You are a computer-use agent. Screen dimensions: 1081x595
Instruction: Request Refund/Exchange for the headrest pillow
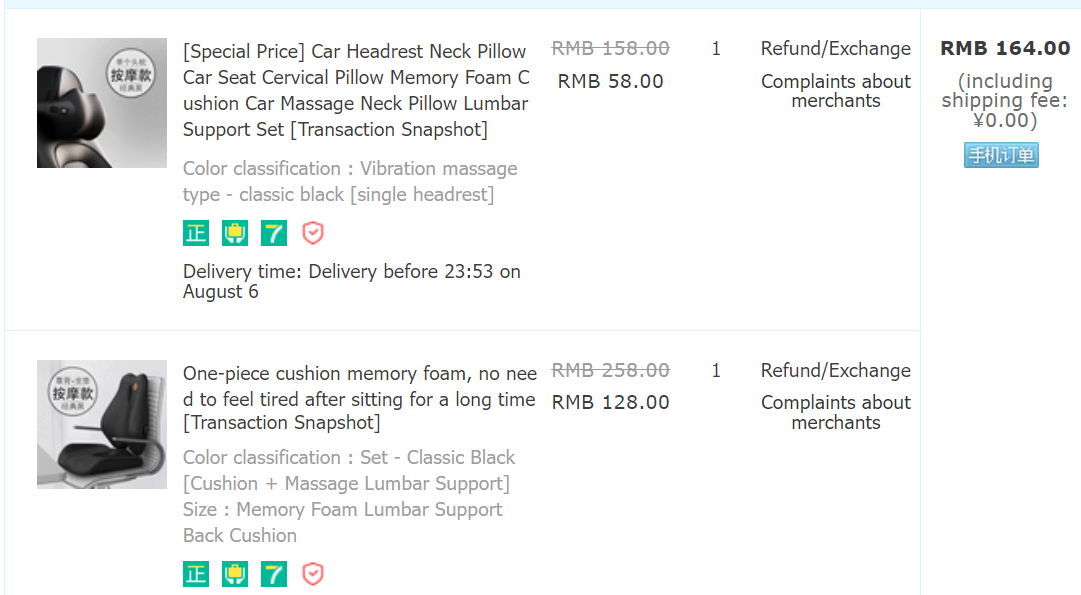point(836,49)
